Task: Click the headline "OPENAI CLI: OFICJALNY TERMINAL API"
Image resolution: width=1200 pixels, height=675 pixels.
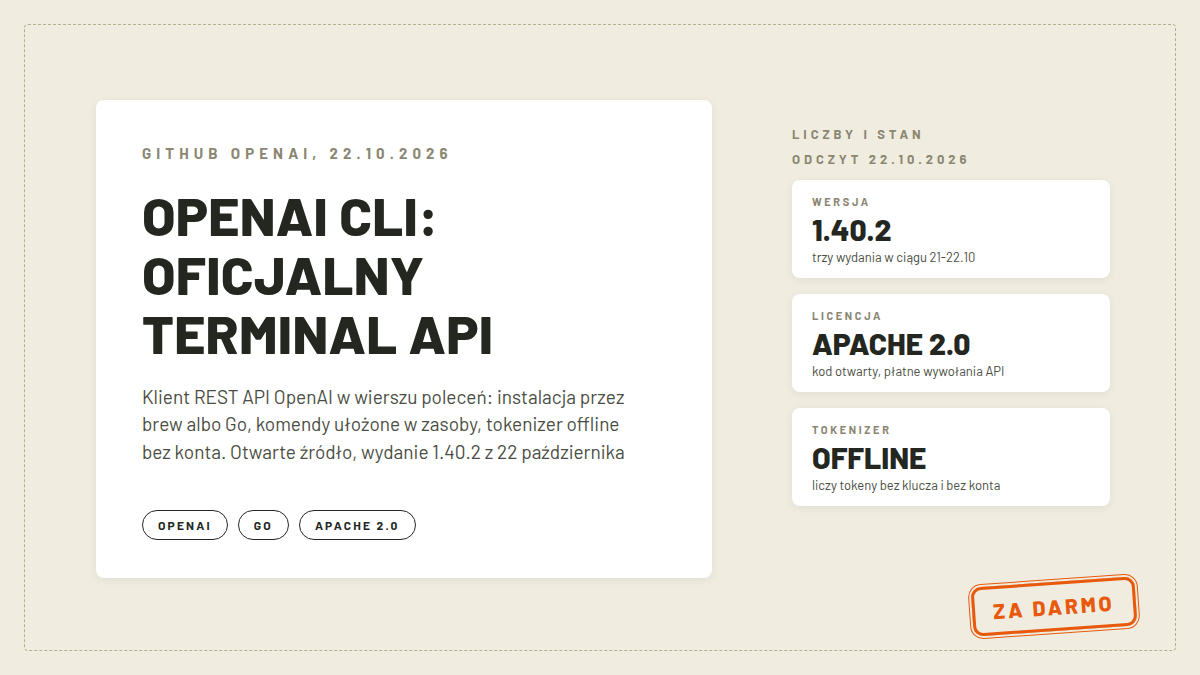Action: (x=318, y=276)
